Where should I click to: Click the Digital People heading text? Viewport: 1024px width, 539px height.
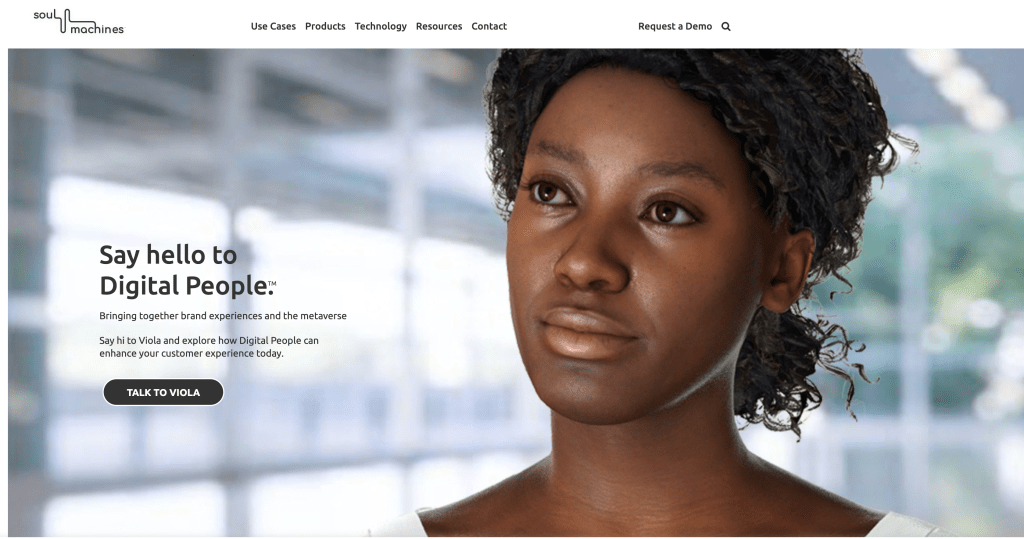click(184, 286)
